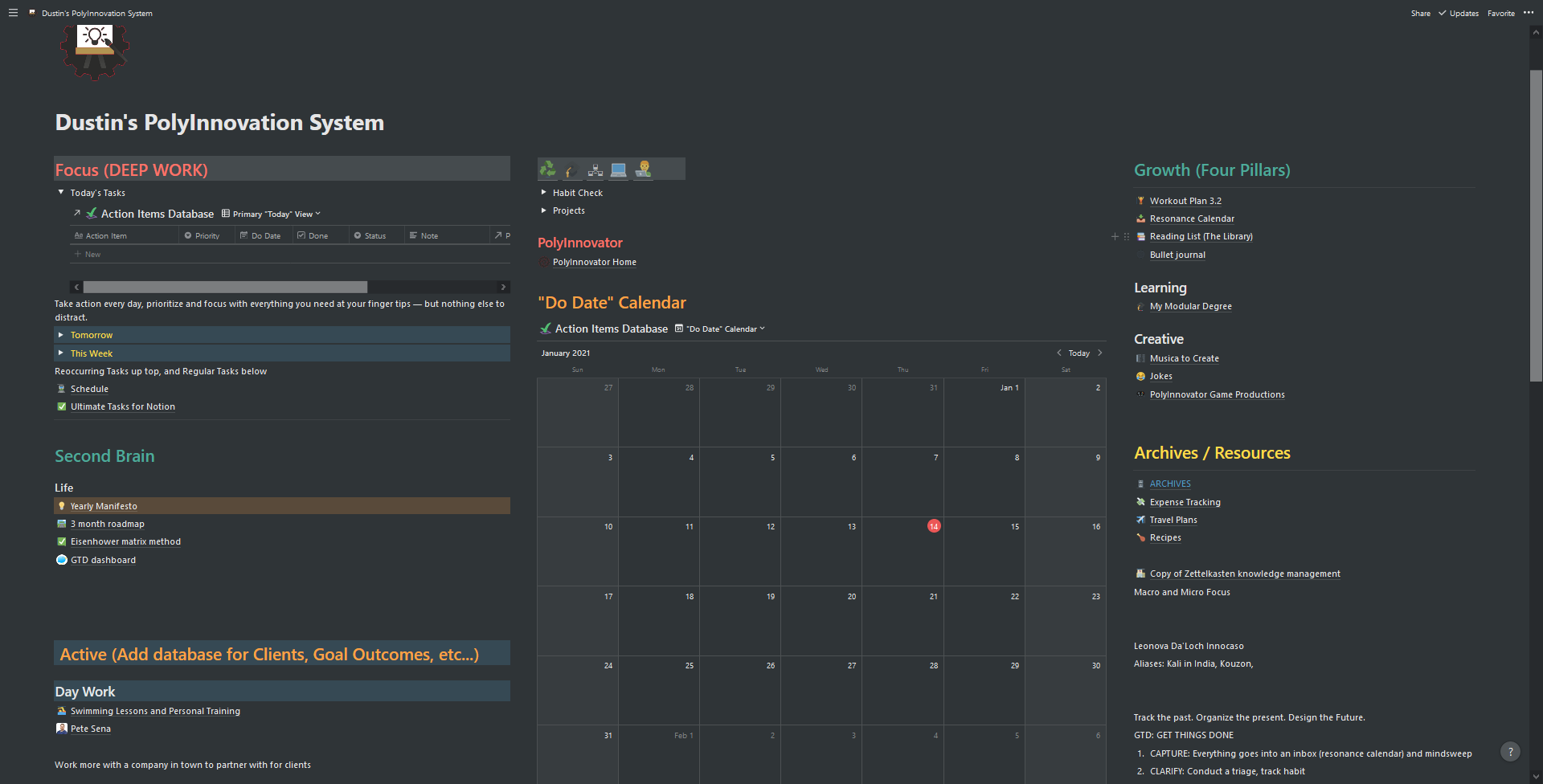Viewport: 1543px width, 784px height.
Task: Click the calendar Today button
Action: (x=1078, y=353)
